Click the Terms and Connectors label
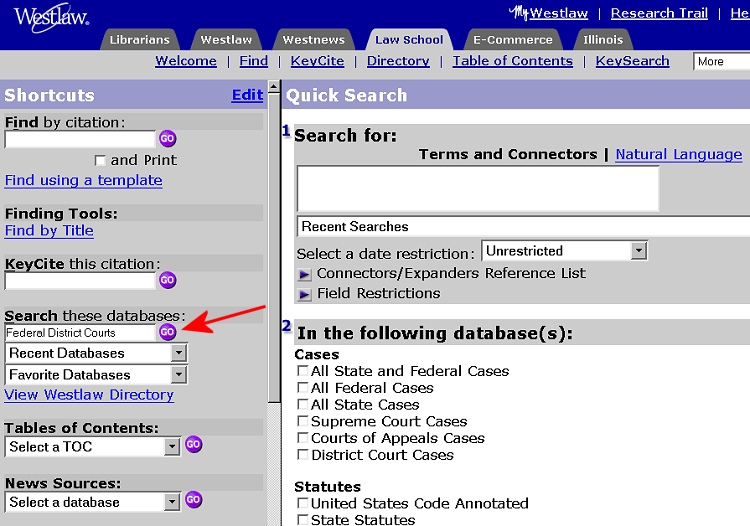Image resolution: width=750 pixels, height=526 pixels. pos(508,154)
